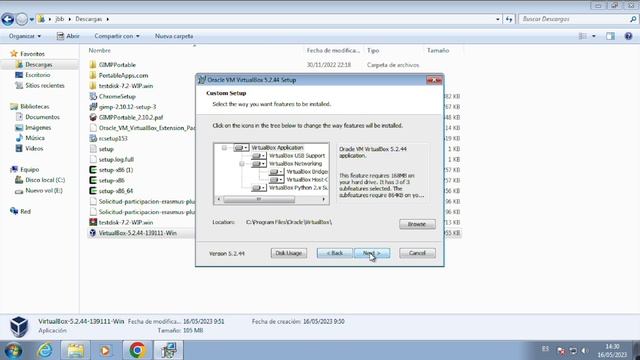Open the recent locations dropdown arrow
The image size is (640, 360).
coord(32,19)
